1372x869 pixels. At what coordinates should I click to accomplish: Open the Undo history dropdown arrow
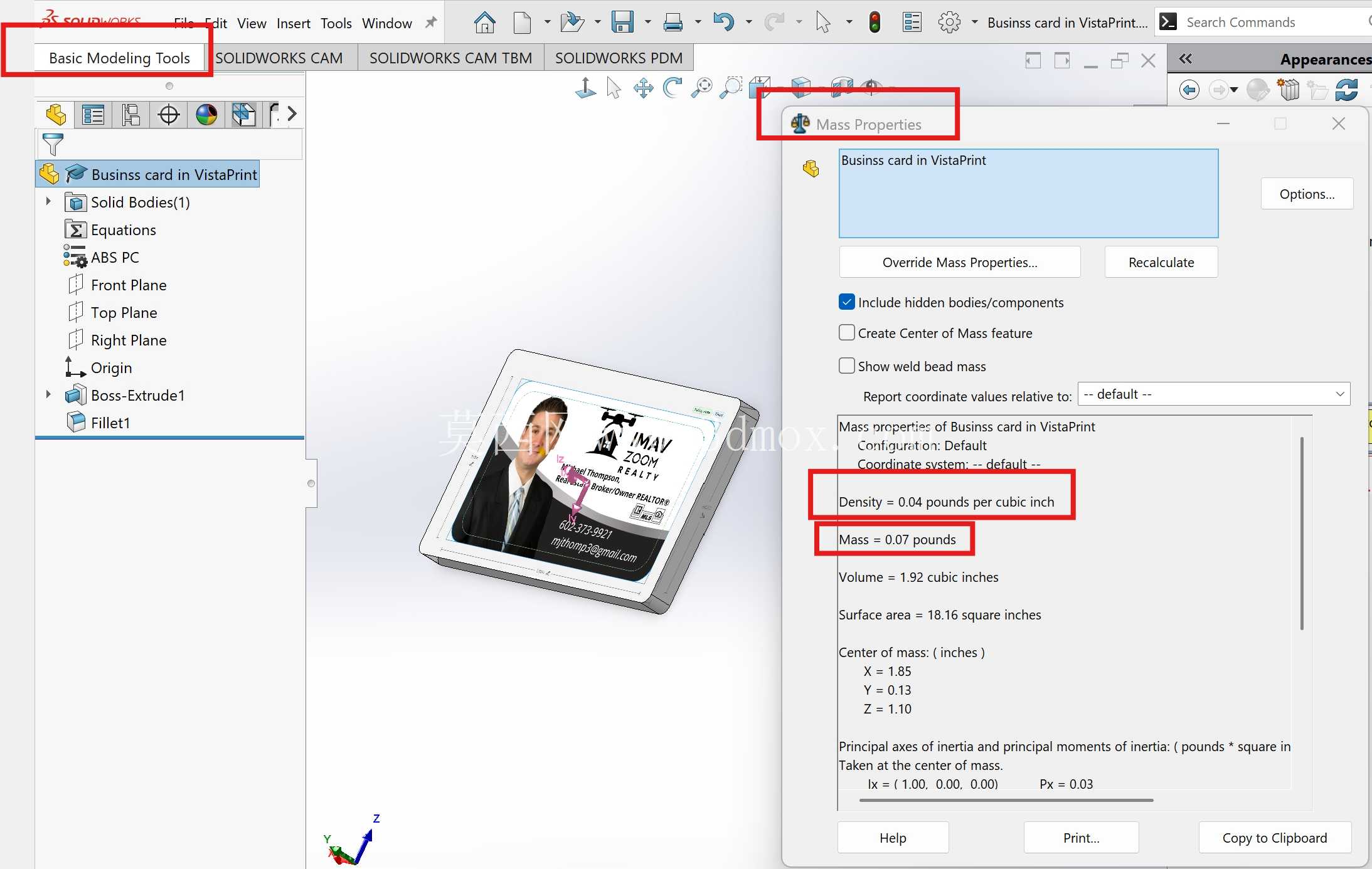pyautogui.click(x=748, y=22)
